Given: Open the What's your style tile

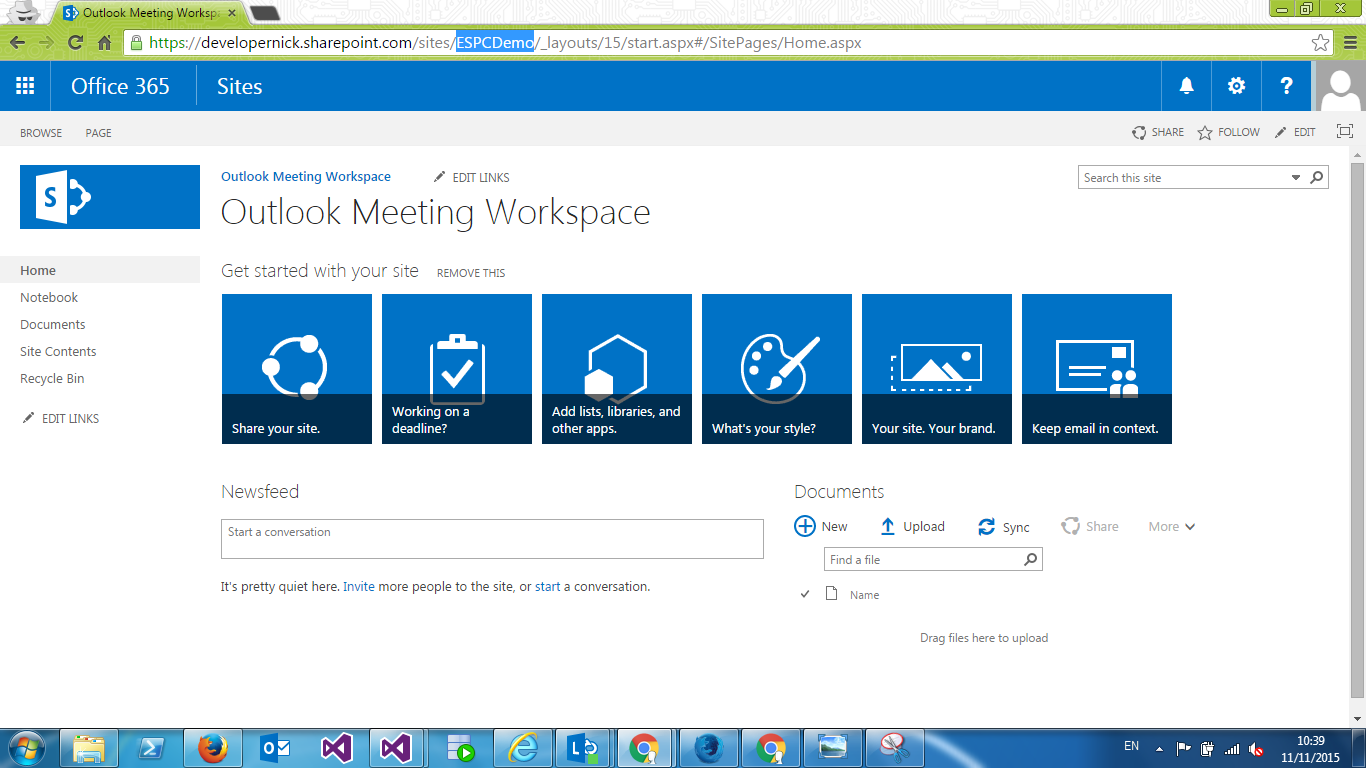Looking at the screenshot, I should (777, 369).
